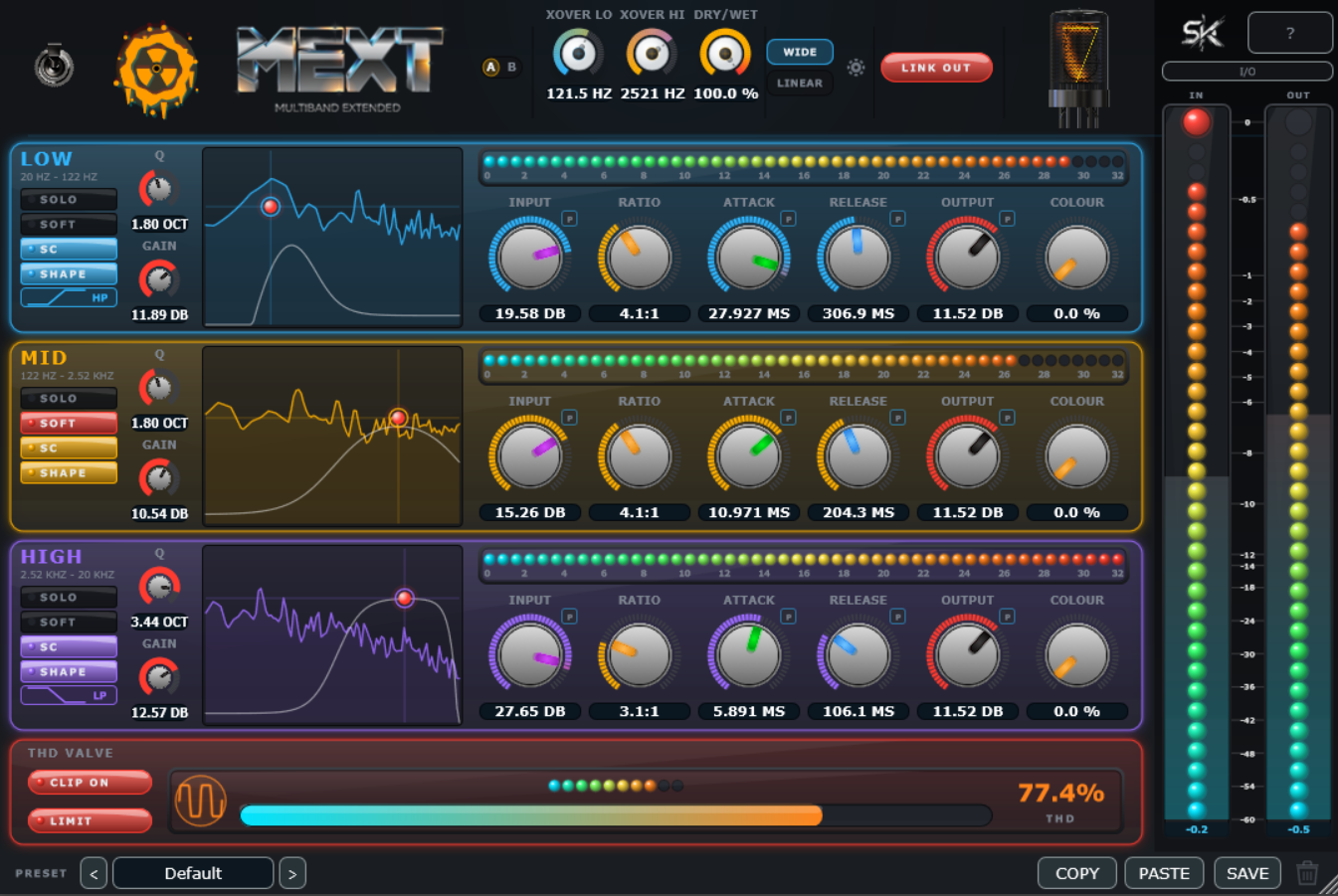The width and height of the screenshot is (1338, 896).
Task: Adjust LOW band RELEASE knob
Action: tap(859, 257)
